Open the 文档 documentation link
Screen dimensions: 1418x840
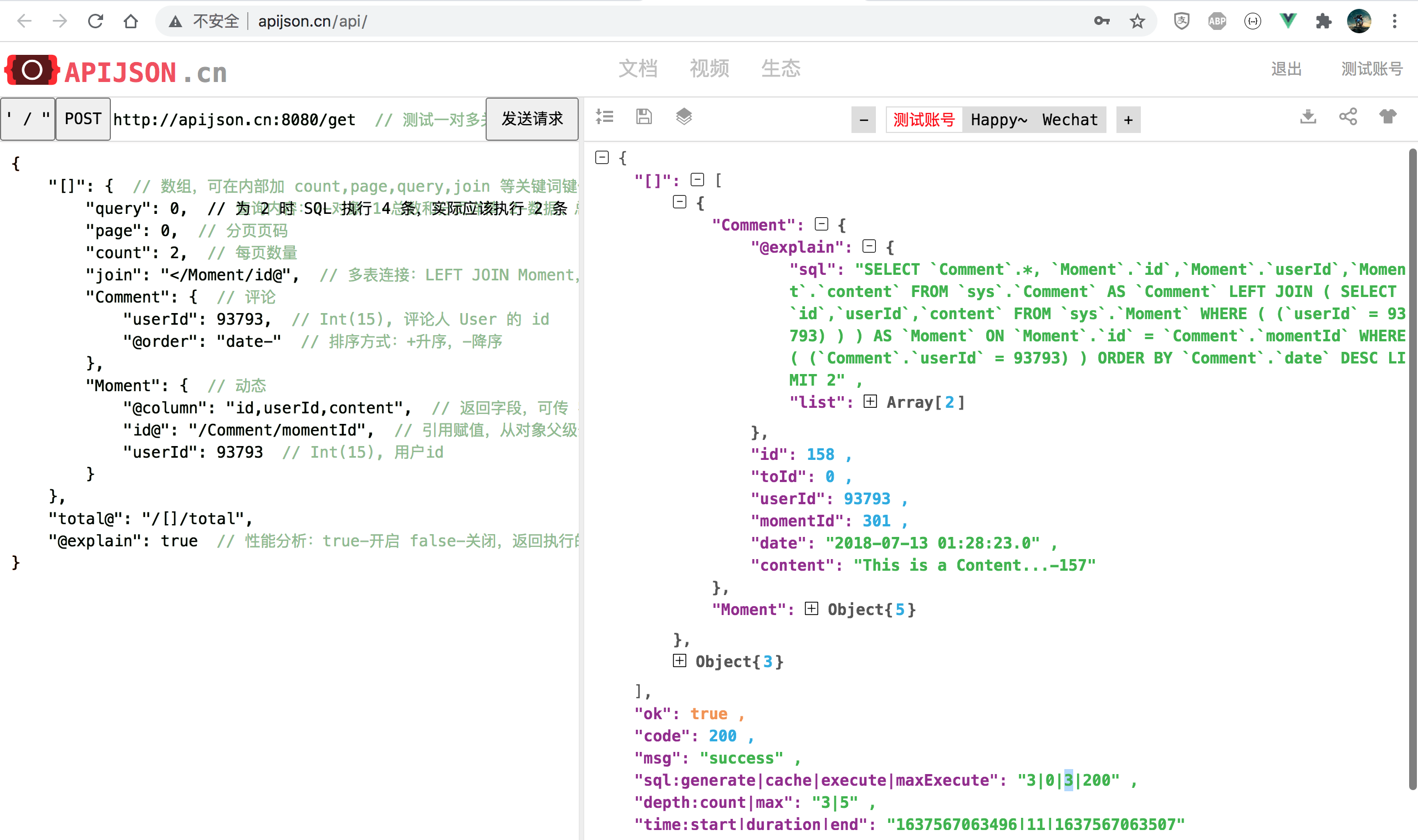(x=637, y=69)
